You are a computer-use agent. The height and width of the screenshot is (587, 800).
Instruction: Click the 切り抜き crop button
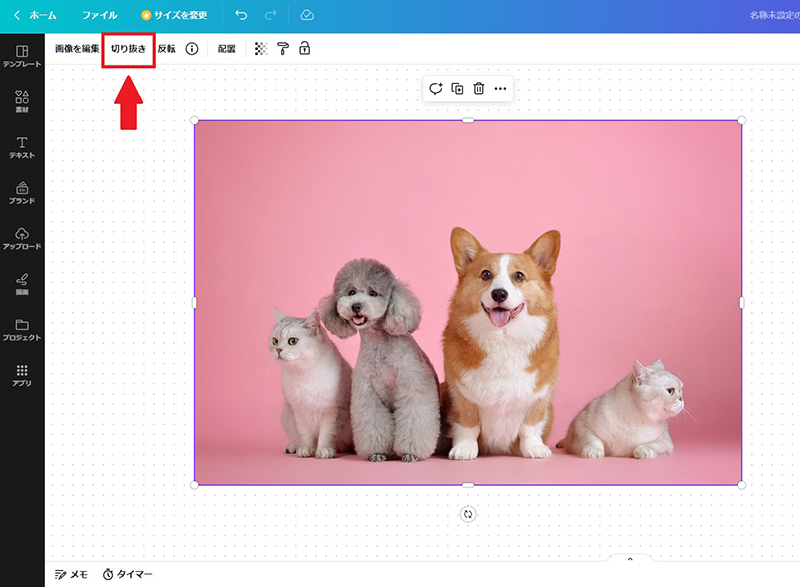tap(127, 48)
